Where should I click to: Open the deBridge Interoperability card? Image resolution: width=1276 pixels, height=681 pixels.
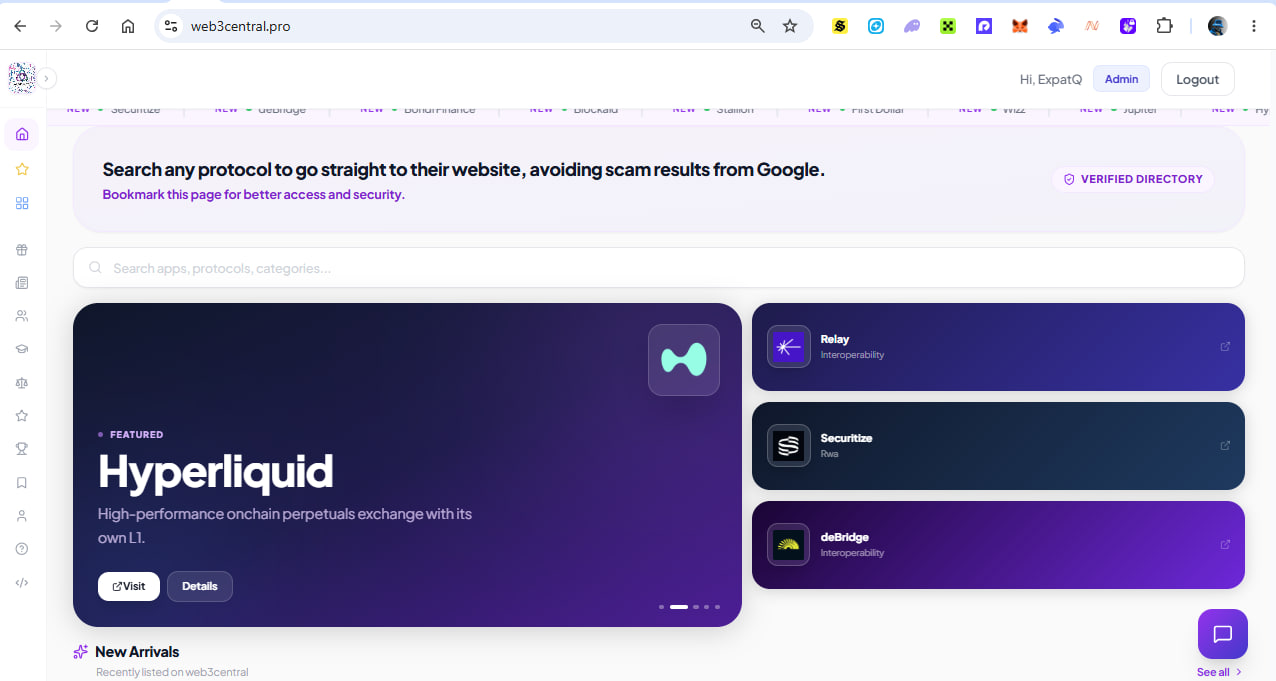click(x=998, y=545)
